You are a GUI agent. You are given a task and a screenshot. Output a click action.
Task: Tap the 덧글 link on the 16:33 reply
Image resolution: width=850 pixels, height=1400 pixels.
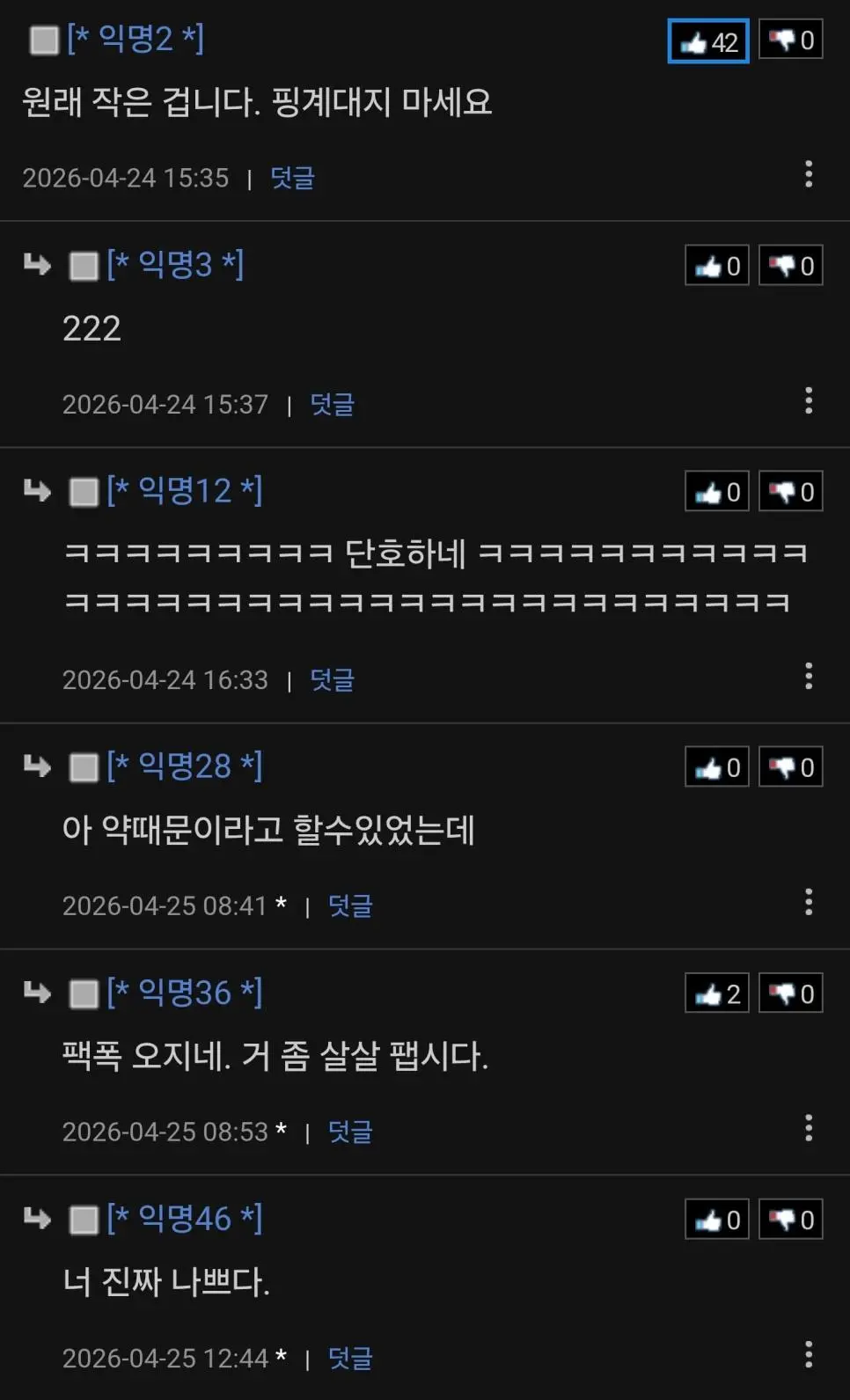coord(333,680)
